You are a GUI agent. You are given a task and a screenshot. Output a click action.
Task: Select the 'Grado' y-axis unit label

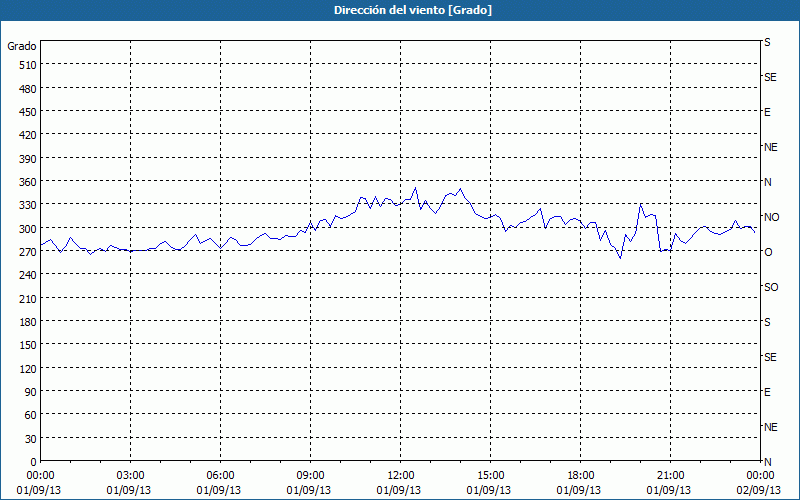pyautogui.click(x=22, y=46)
